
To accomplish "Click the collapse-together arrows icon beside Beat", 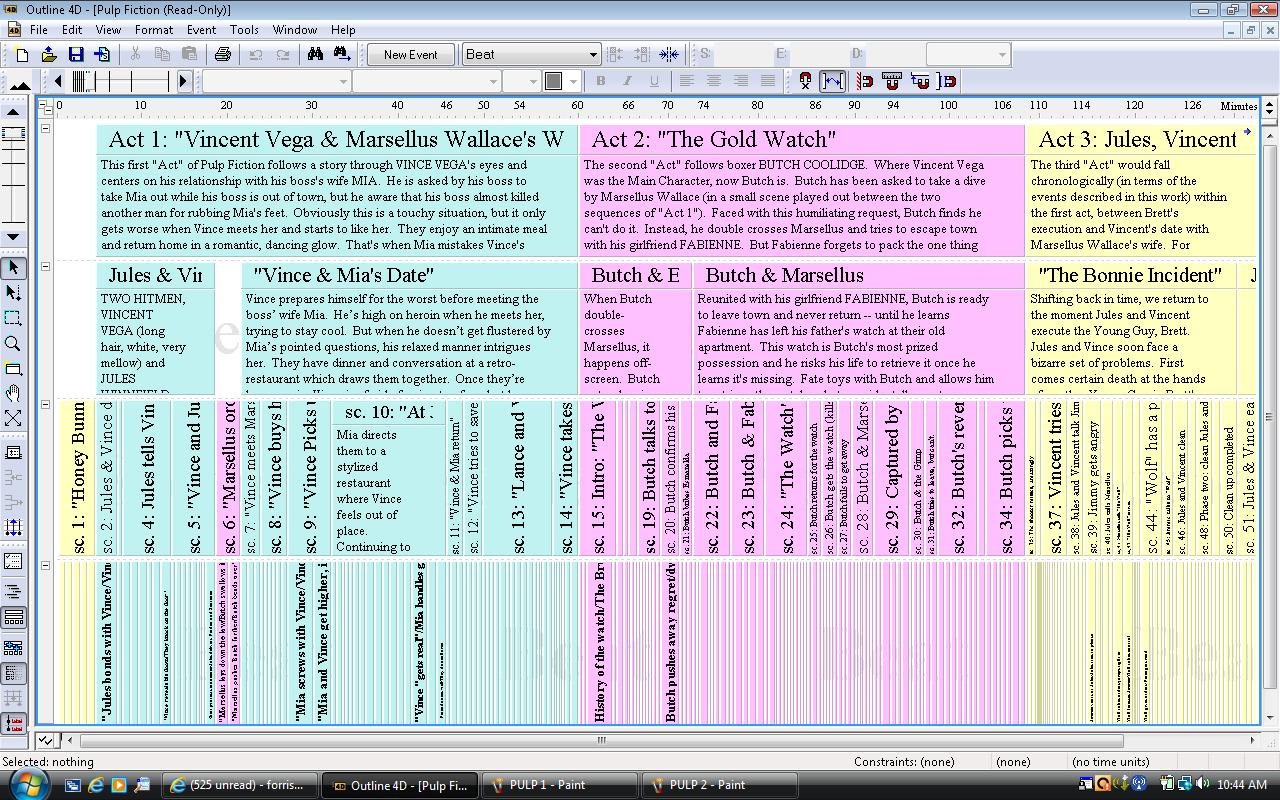I will (669, 54).
